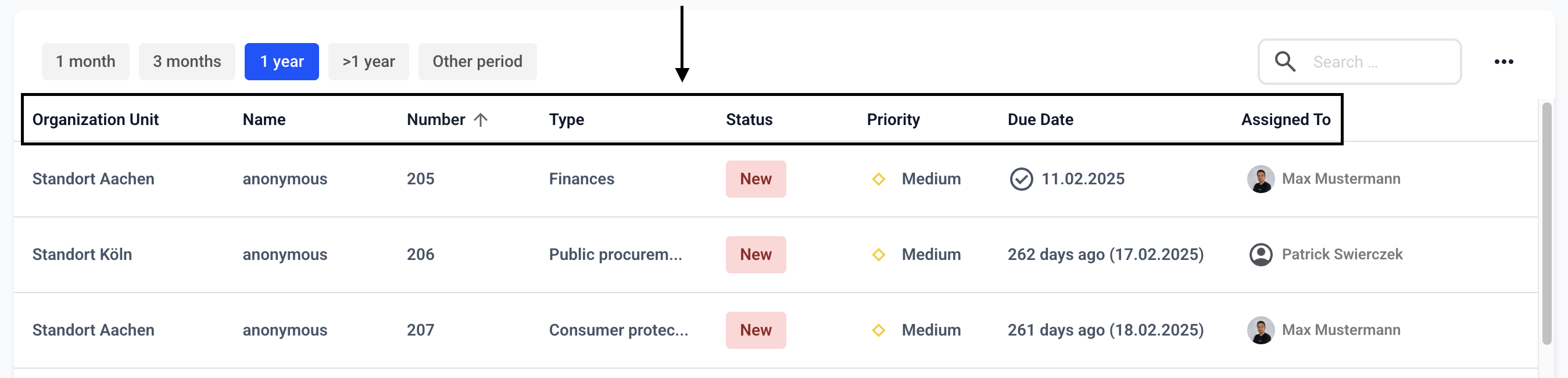This screenshot has height=378, width=1568.
Task: Click the search magnifier icon
Action: click(1285, 62)
